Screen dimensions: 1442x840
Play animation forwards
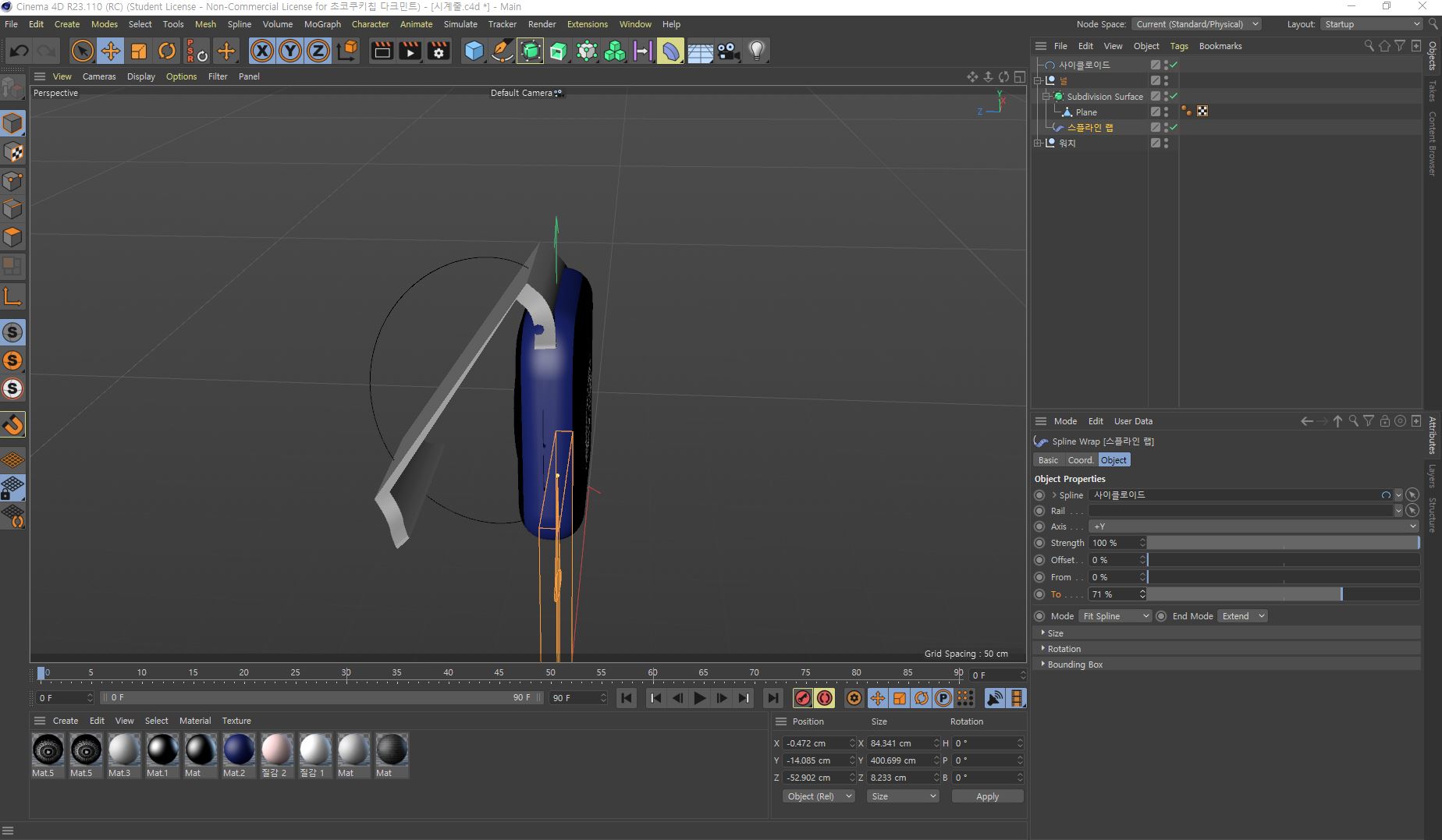coord(699,698)
